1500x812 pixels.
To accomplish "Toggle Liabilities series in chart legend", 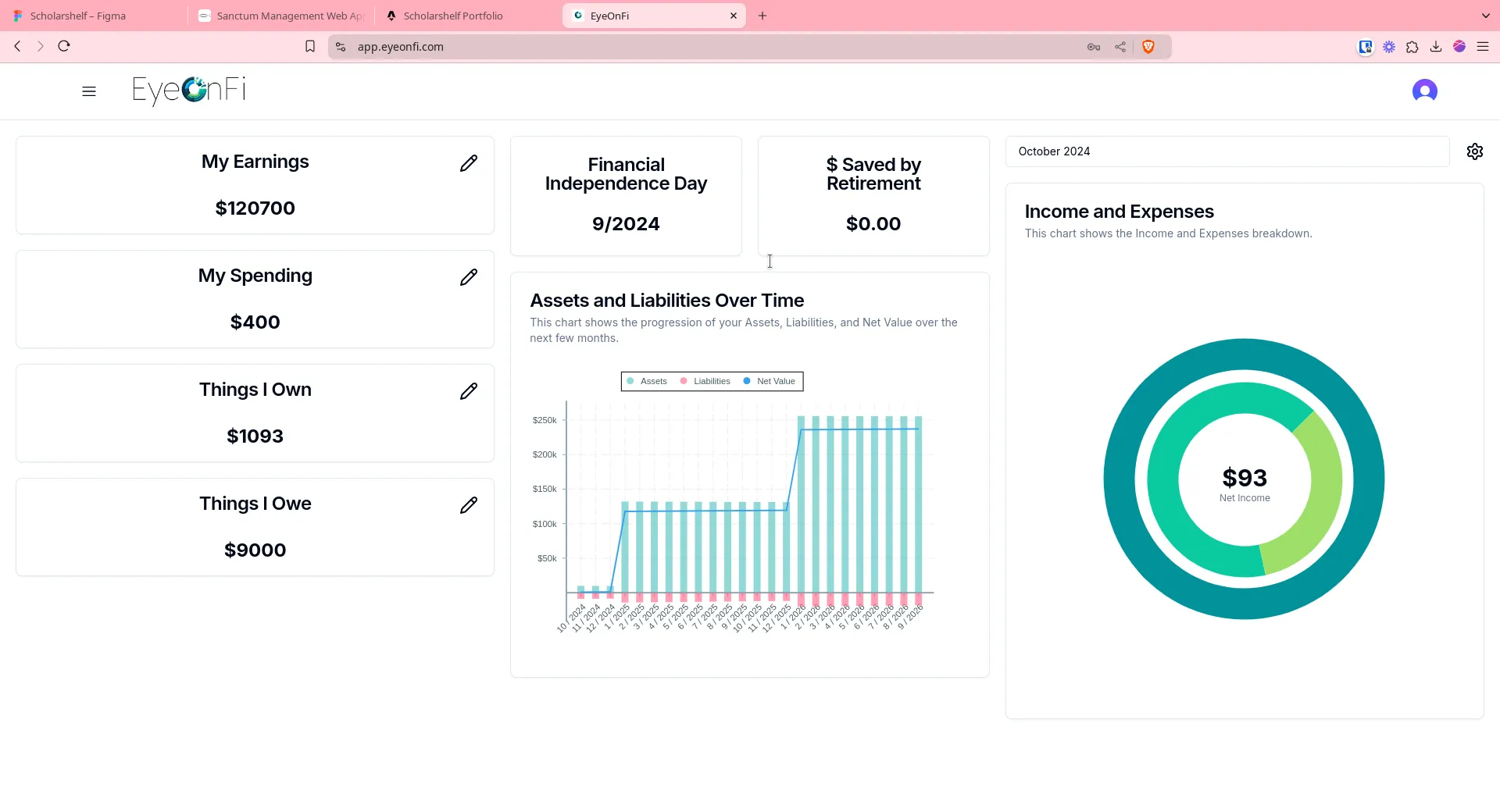I will pos(705,381).
